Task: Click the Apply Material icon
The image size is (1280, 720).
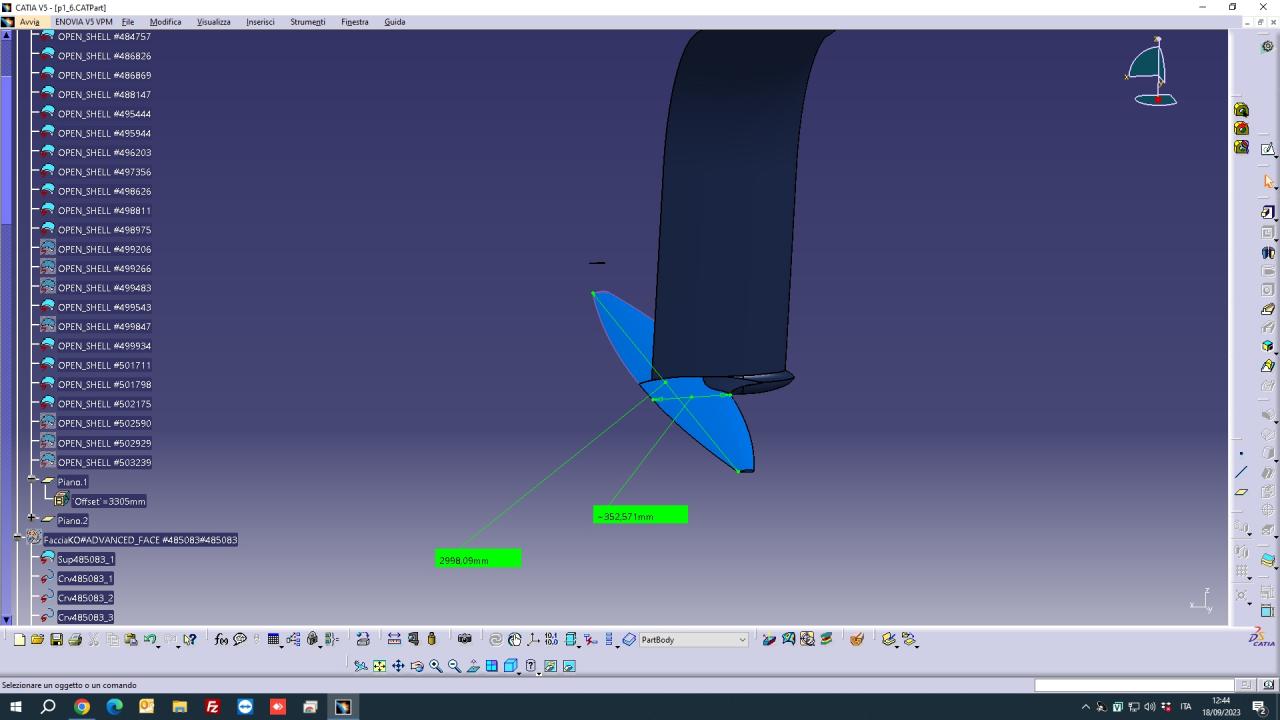Action: point(857,640)
